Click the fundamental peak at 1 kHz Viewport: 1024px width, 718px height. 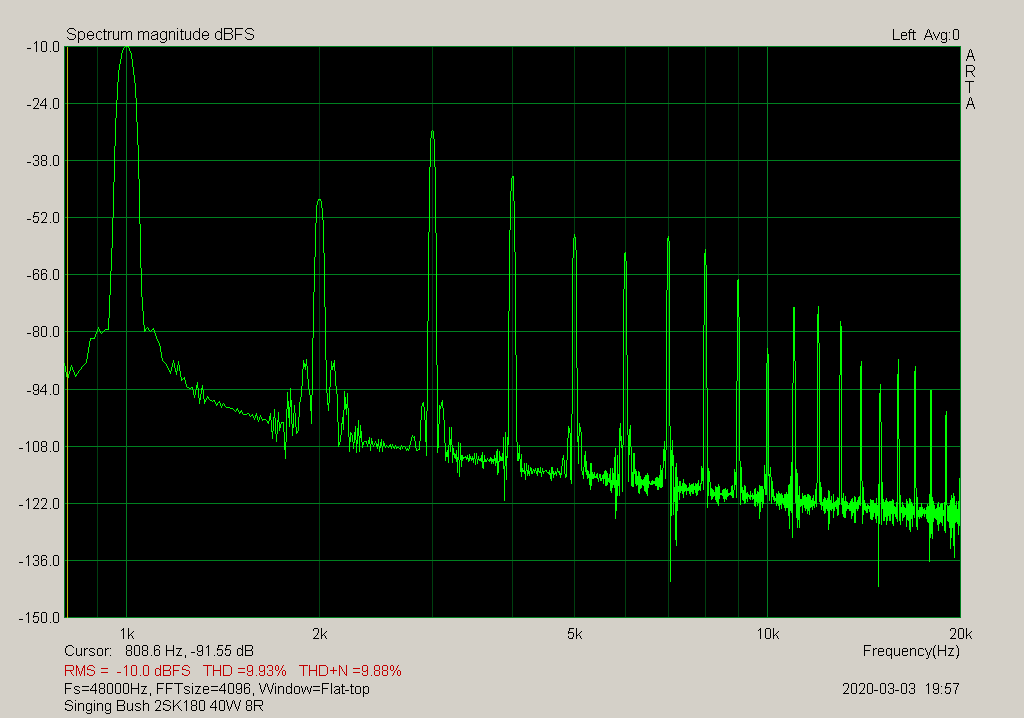tap(127, 48)
